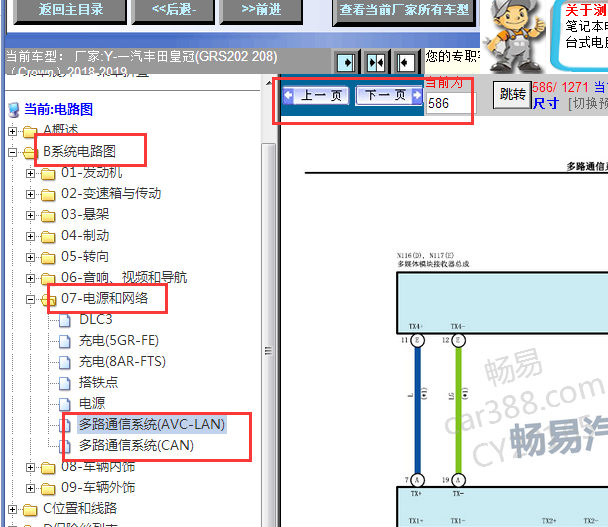Viewport: 608px width, 527px height.
Task: Click the mechanic mascot image
Action: [x=514, y=36]
